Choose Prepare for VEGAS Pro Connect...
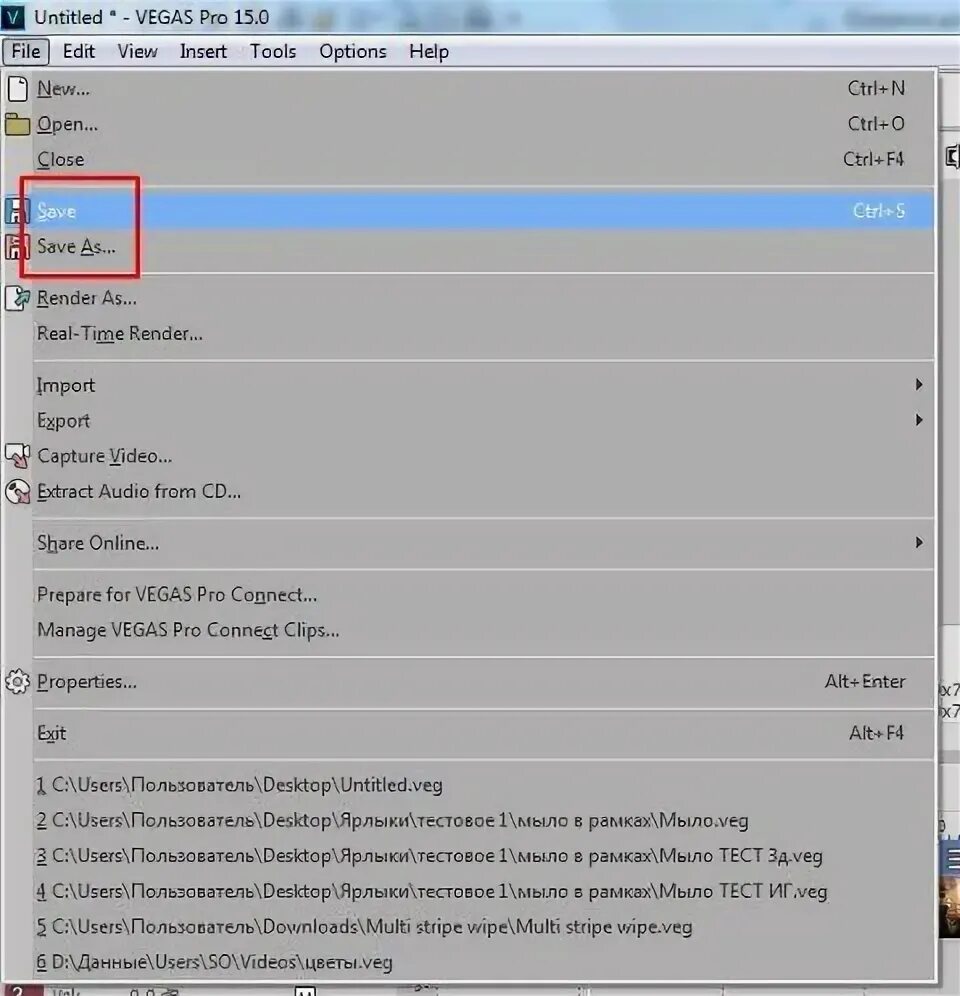 click(470, 595)
